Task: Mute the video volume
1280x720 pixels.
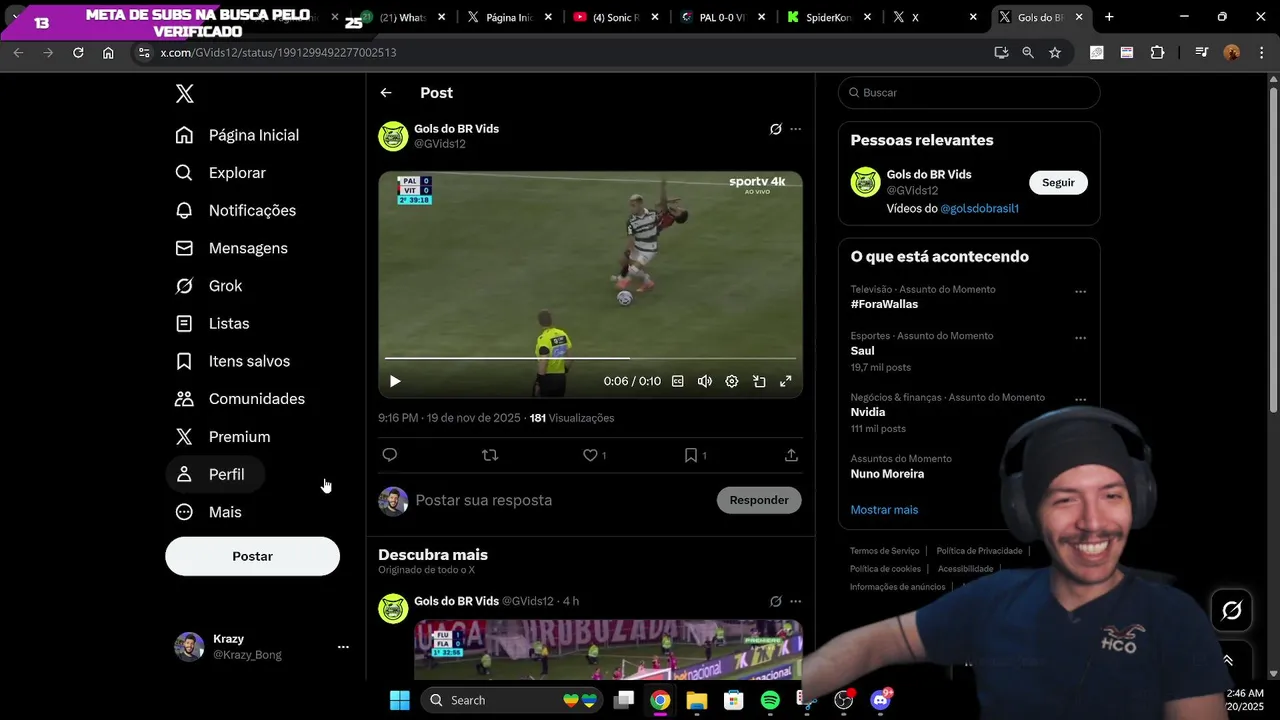Action: (705, 381)
